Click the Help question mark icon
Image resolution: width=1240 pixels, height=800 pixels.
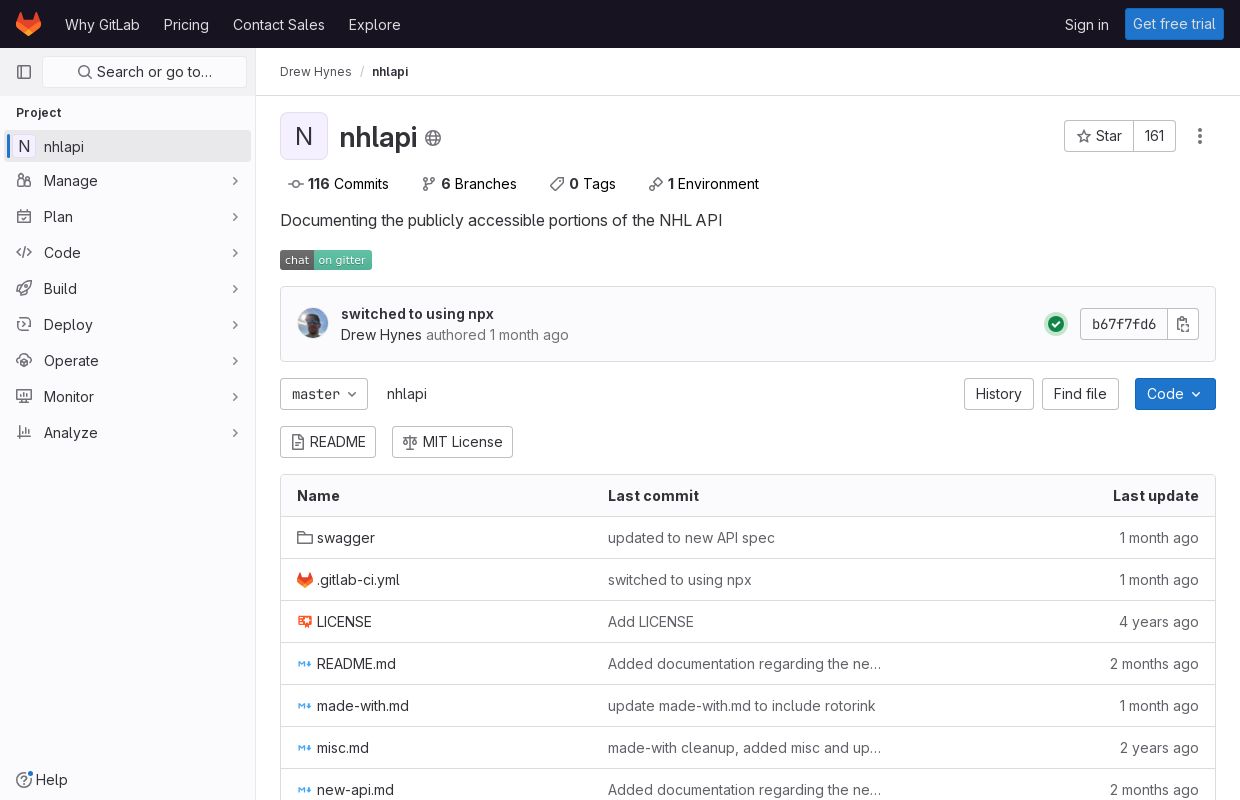tap(24, 780)
